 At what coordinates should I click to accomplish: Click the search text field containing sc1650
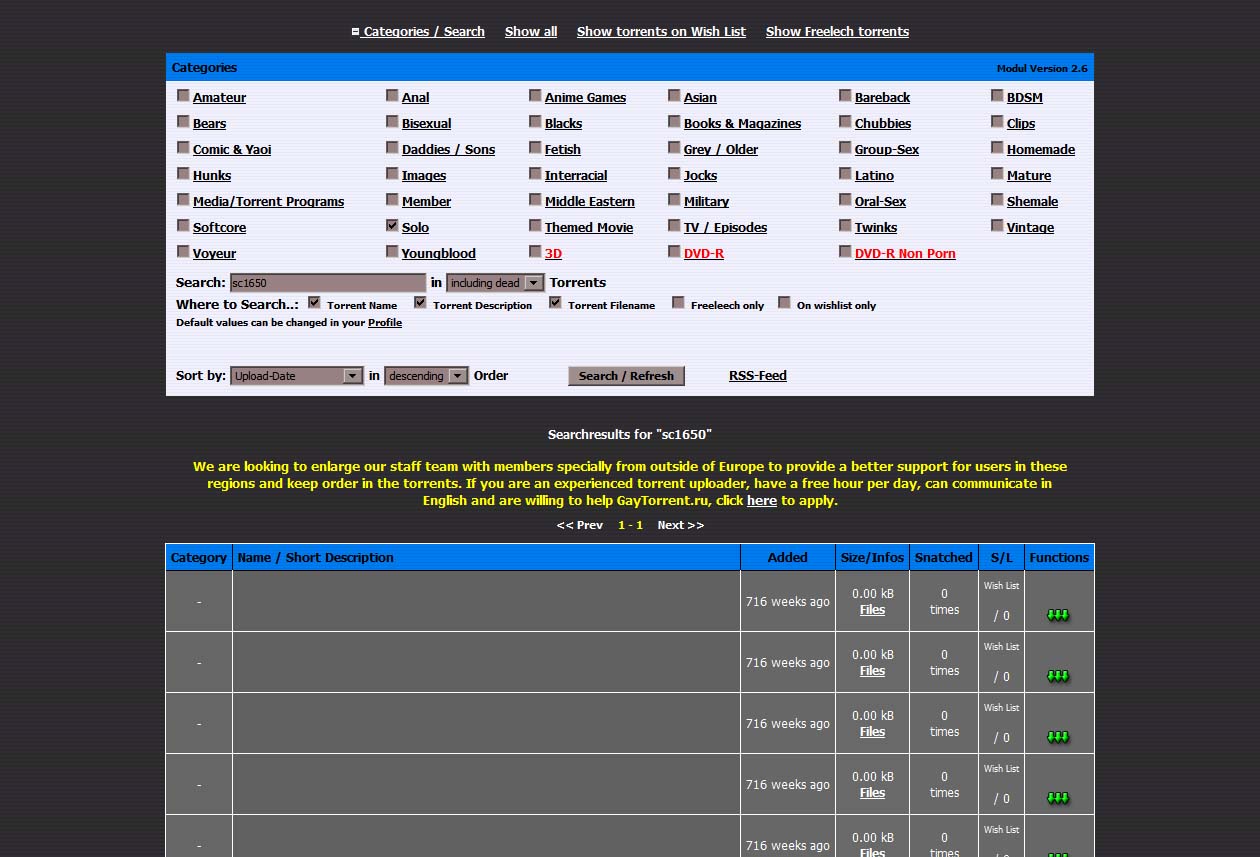(328, 283)
